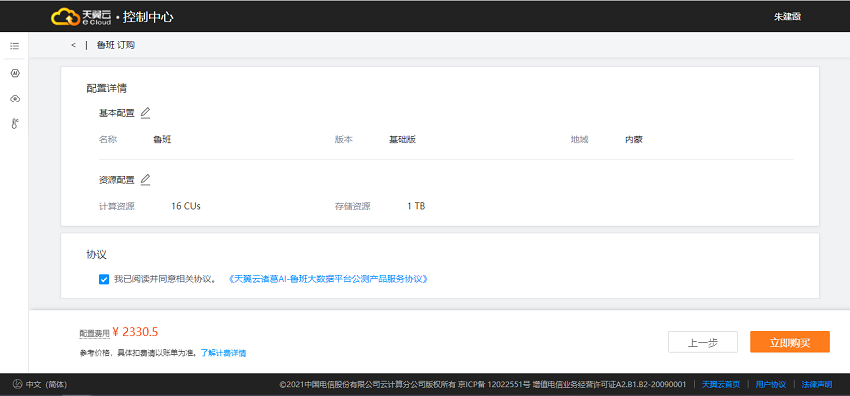Click the 上一步 button
The image size is (850, 396).
click(703, 342)
